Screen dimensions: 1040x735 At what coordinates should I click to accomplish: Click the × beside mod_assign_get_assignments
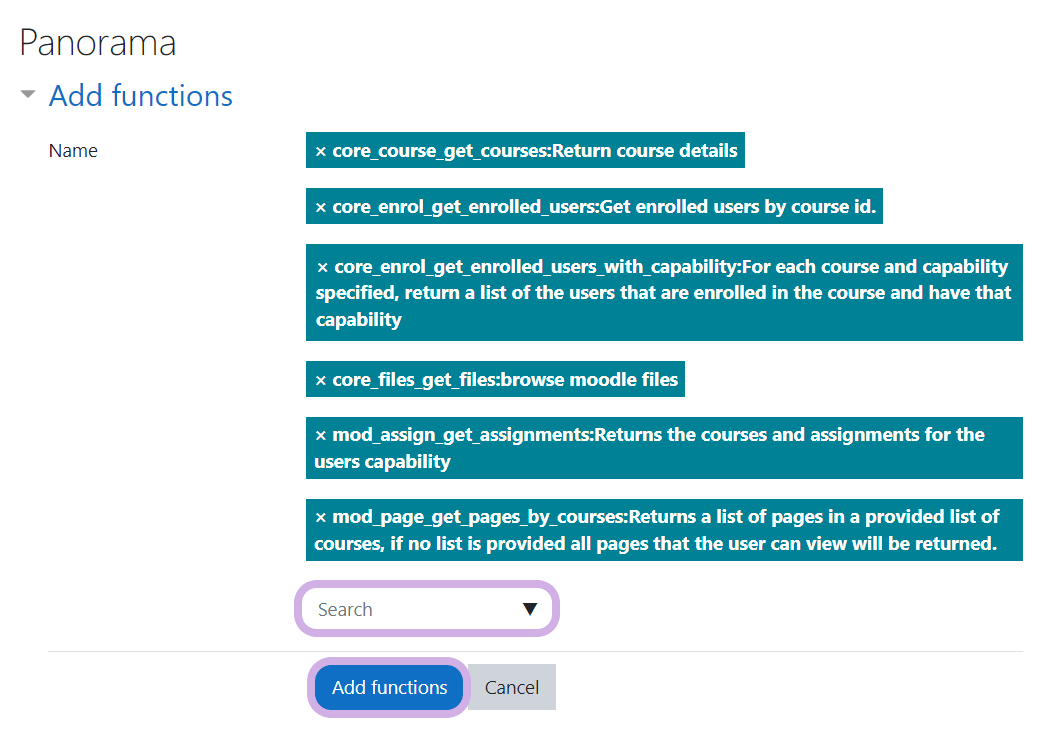coord(321,436)
